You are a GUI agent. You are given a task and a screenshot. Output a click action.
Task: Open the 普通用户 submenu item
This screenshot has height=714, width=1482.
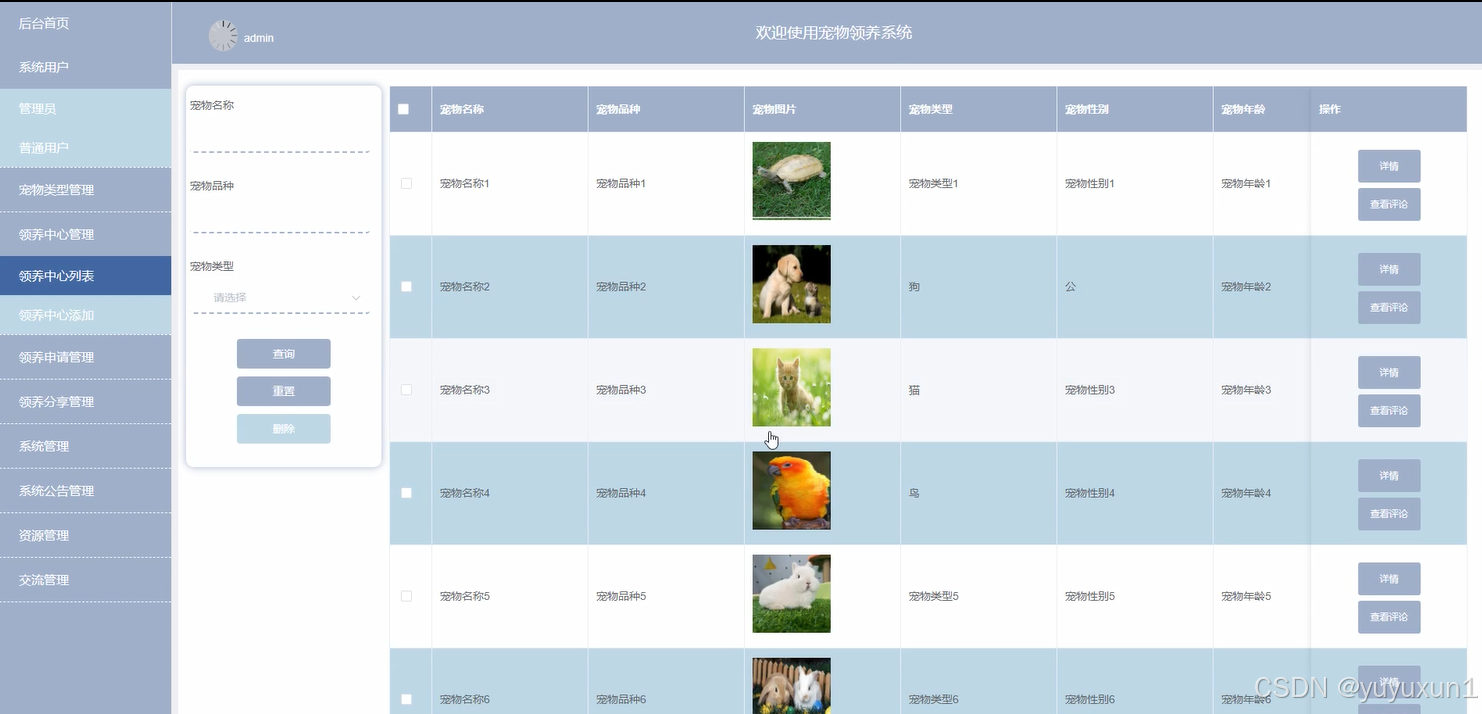point(86,147)
